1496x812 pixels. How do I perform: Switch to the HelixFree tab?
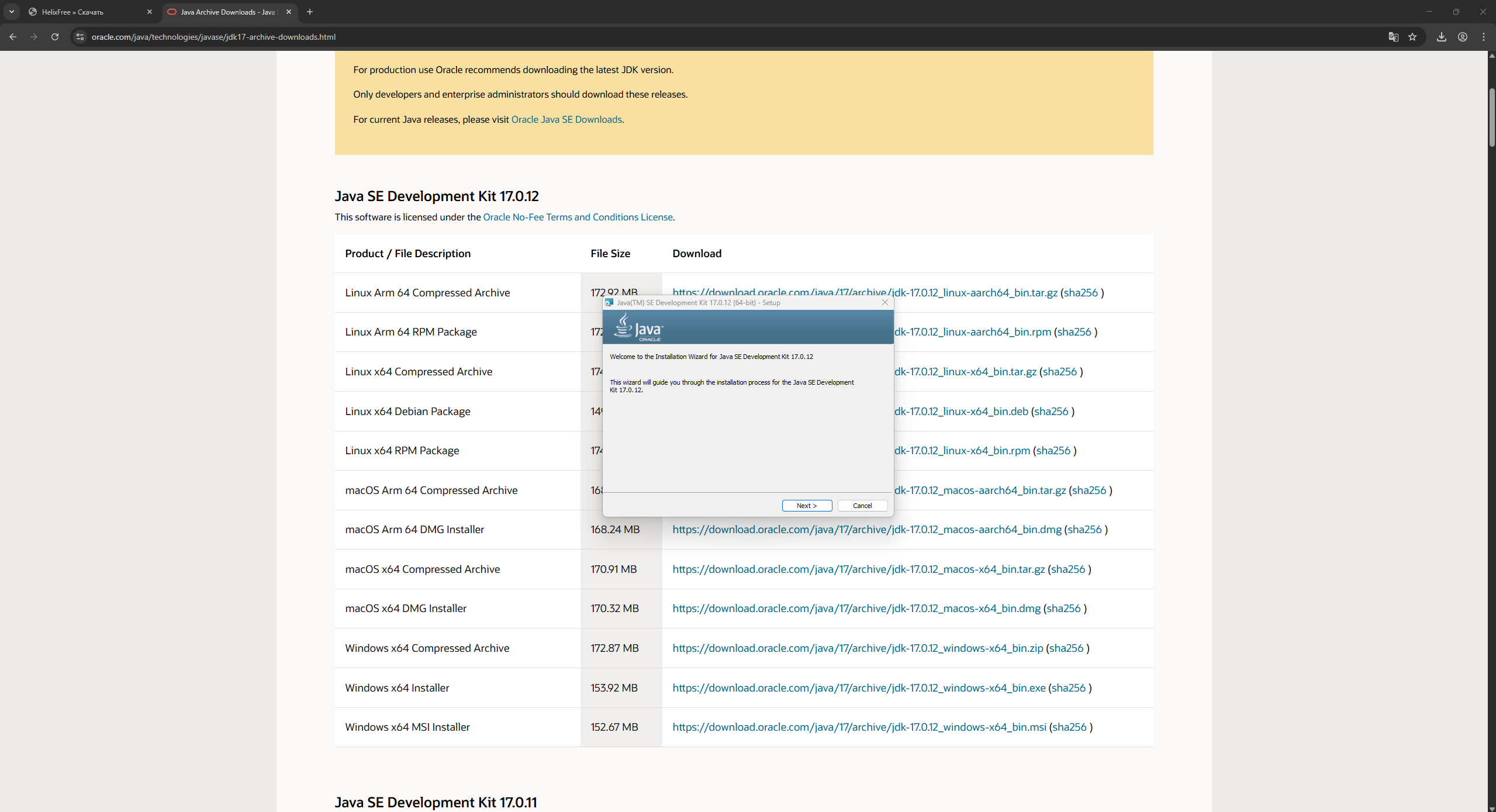[91, 12]
